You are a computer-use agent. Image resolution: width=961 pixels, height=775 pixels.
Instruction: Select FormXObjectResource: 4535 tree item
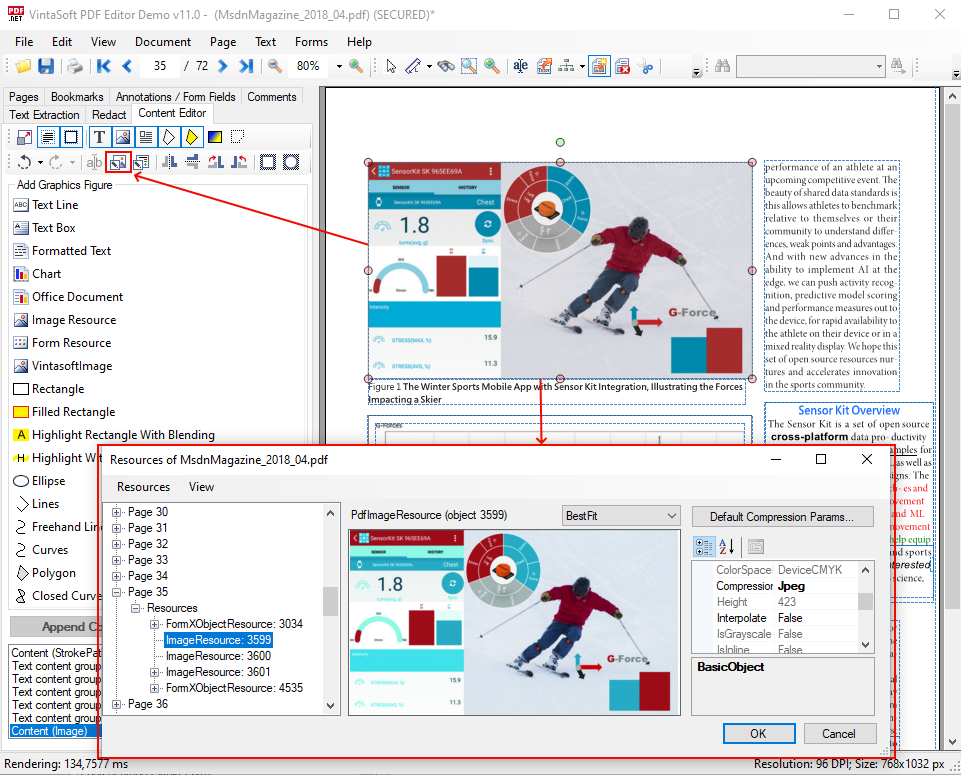[234, 688]
